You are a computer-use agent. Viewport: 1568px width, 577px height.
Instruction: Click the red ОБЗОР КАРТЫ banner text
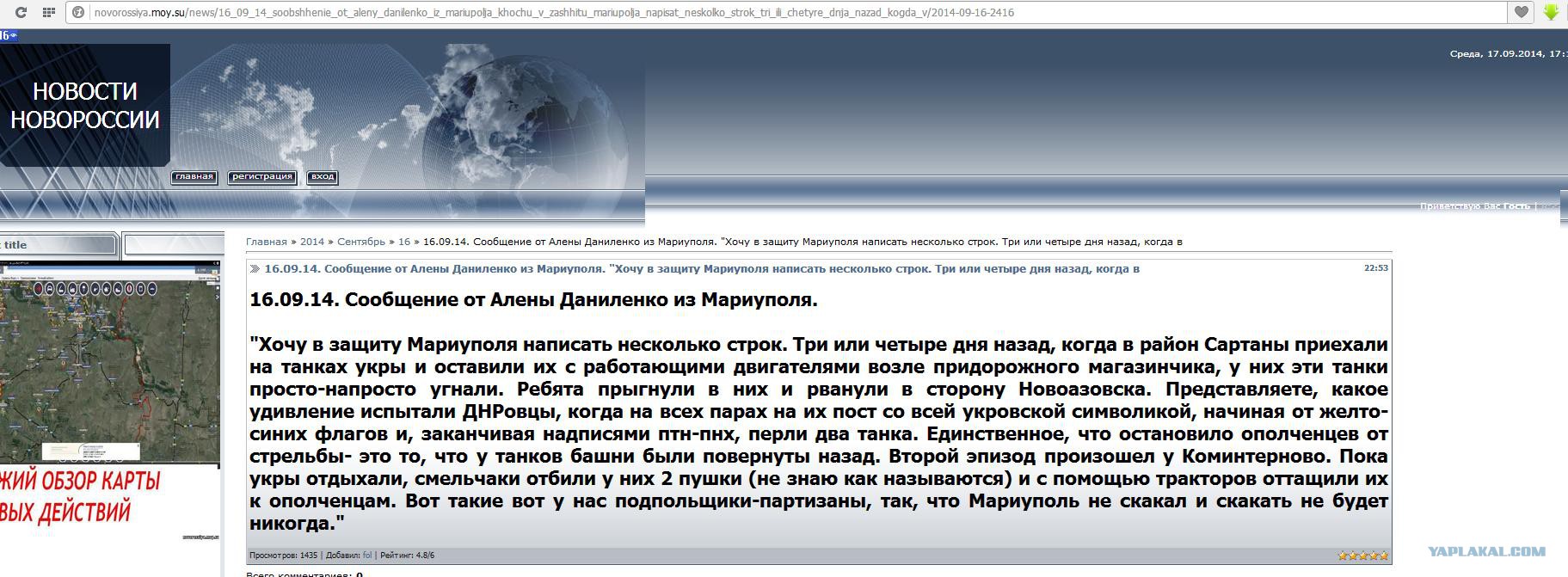click(82, 496)
